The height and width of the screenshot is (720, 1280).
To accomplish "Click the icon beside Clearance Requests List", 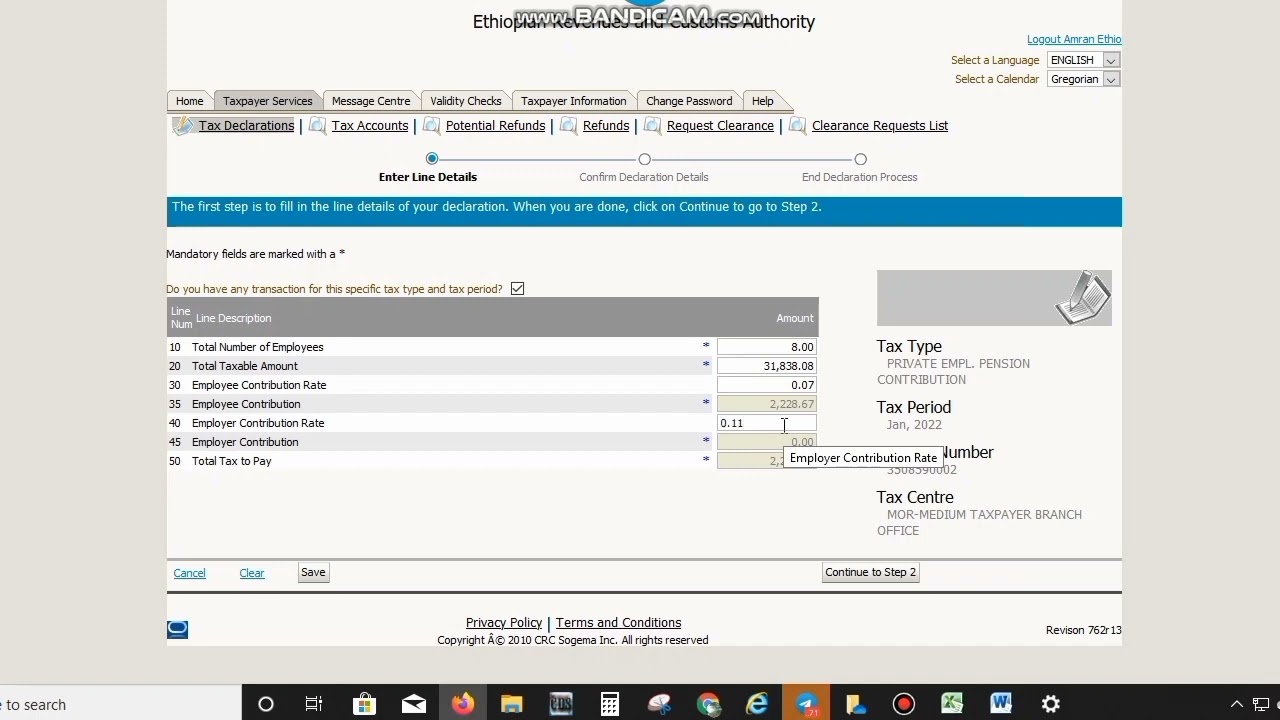I will [797, 125].
